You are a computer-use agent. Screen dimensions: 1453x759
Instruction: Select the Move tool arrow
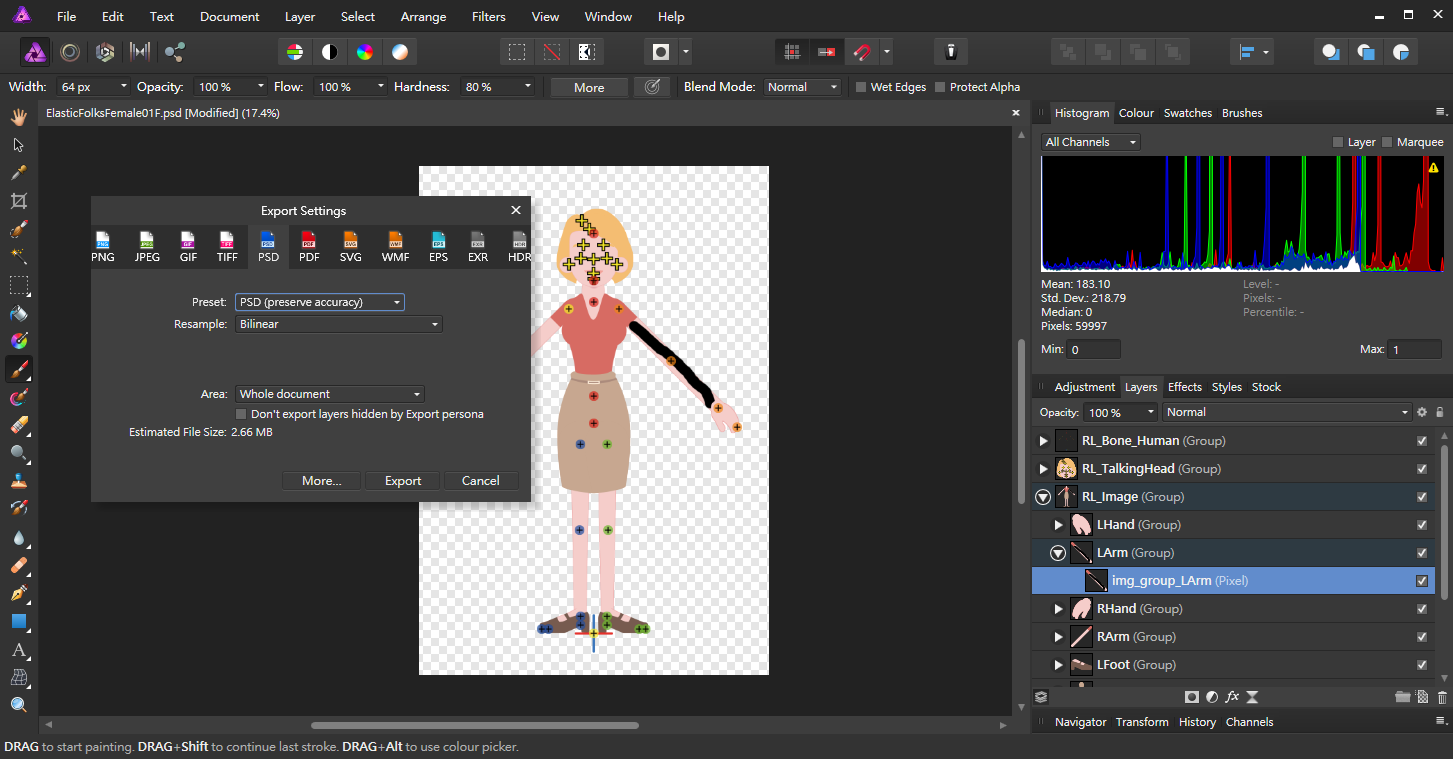[x=18, y=145]
